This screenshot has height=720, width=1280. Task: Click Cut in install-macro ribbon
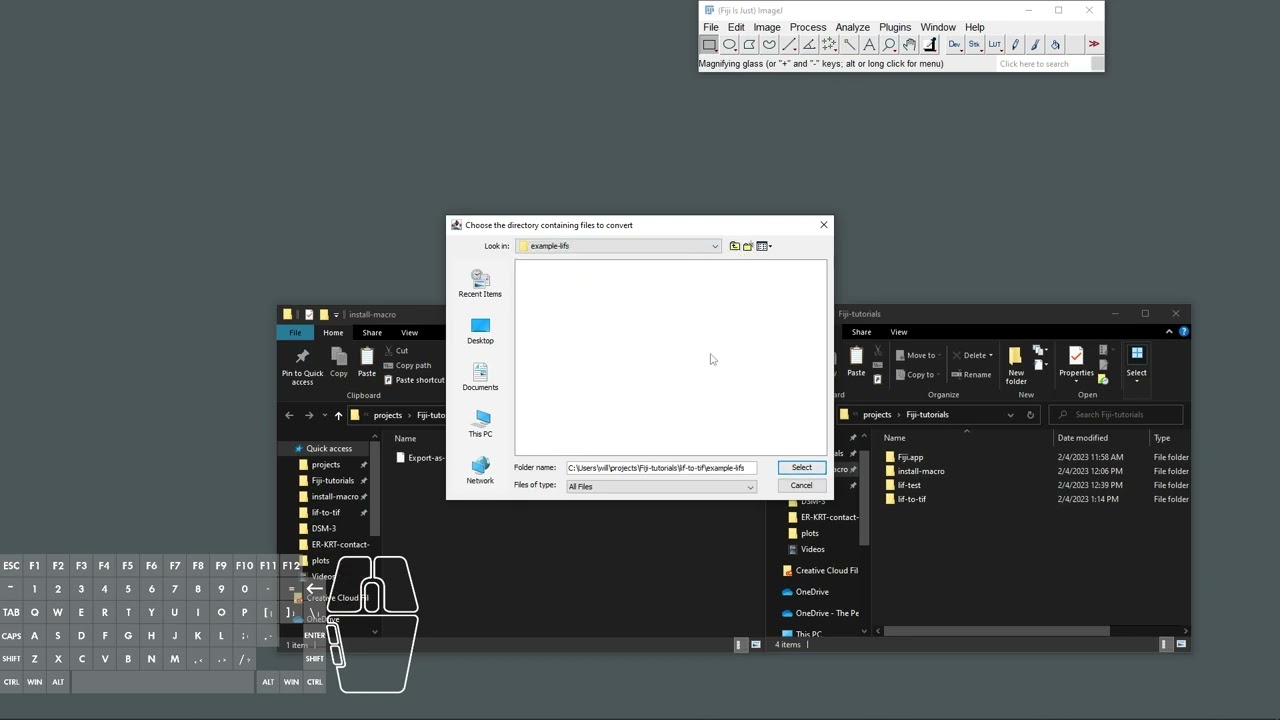(396, 350)
